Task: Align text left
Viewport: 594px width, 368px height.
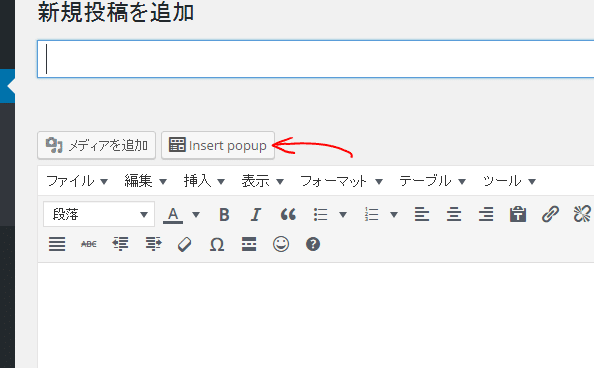Action: click(422, 215)
